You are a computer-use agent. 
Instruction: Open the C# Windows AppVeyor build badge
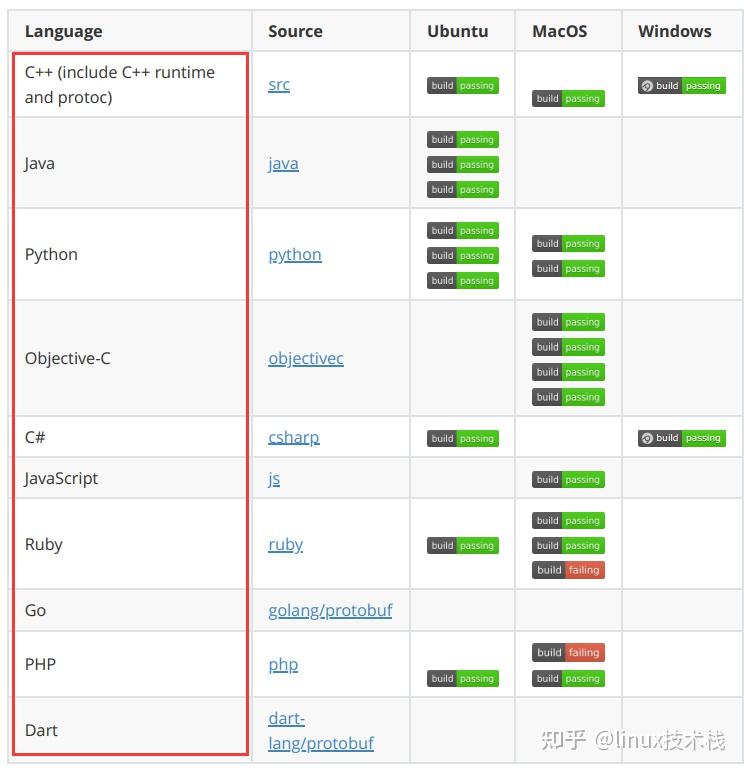click(681, 438)
